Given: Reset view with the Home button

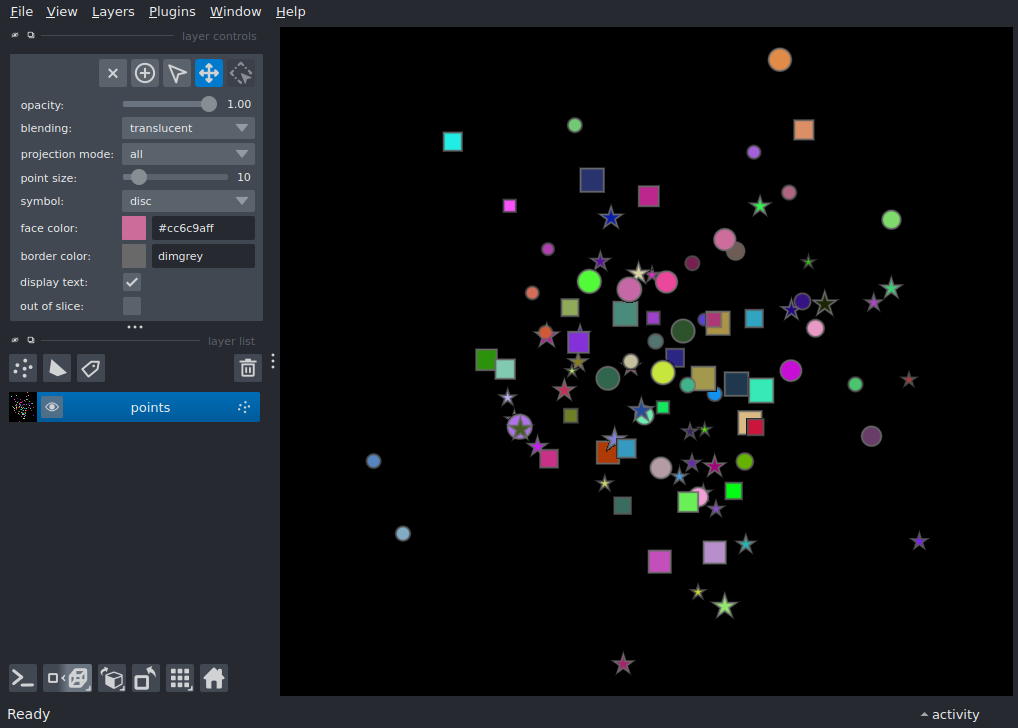Looking at the screenshot, I should click(x=214, y=678).
